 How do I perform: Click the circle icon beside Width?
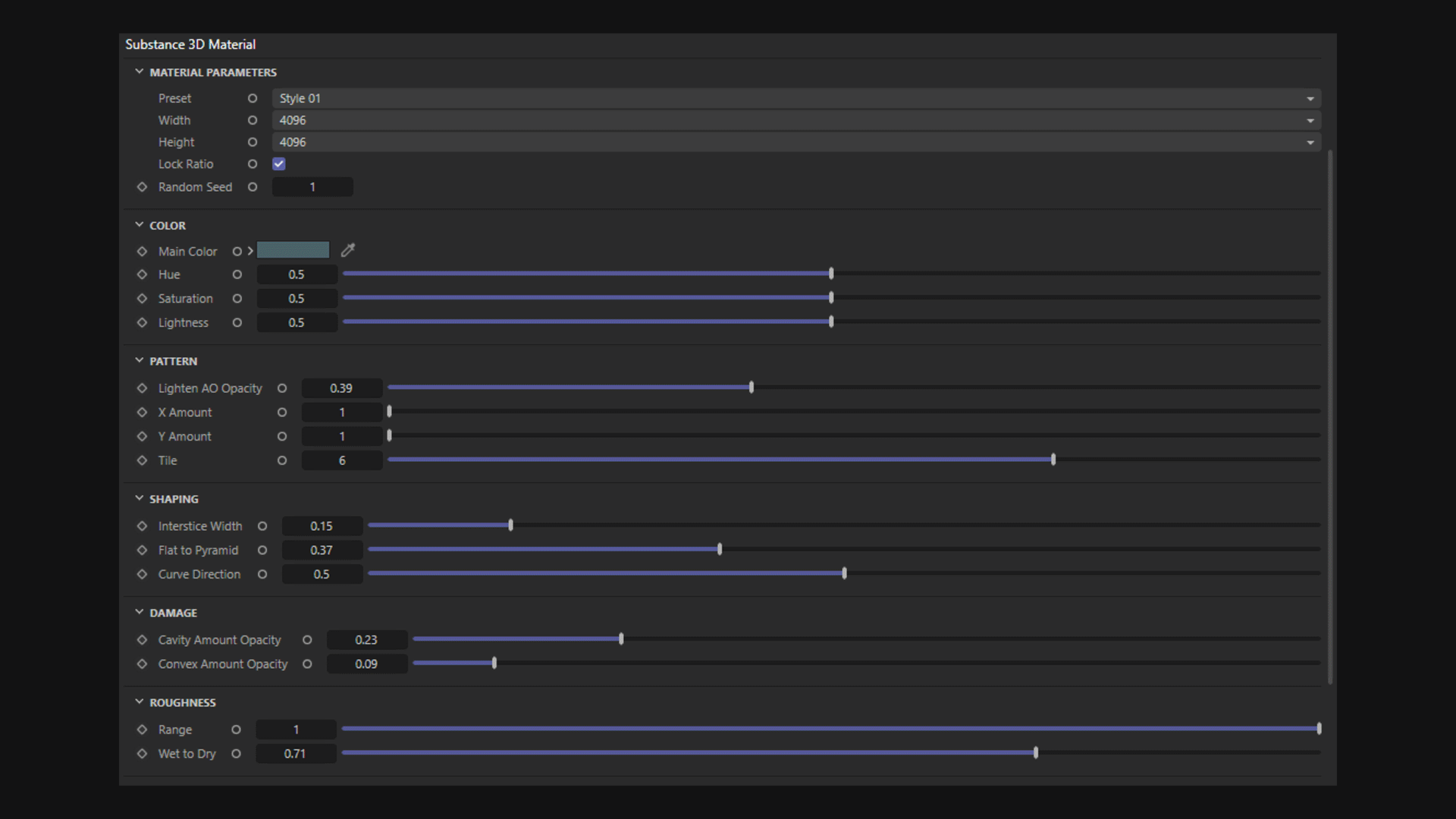coord(253,121)
